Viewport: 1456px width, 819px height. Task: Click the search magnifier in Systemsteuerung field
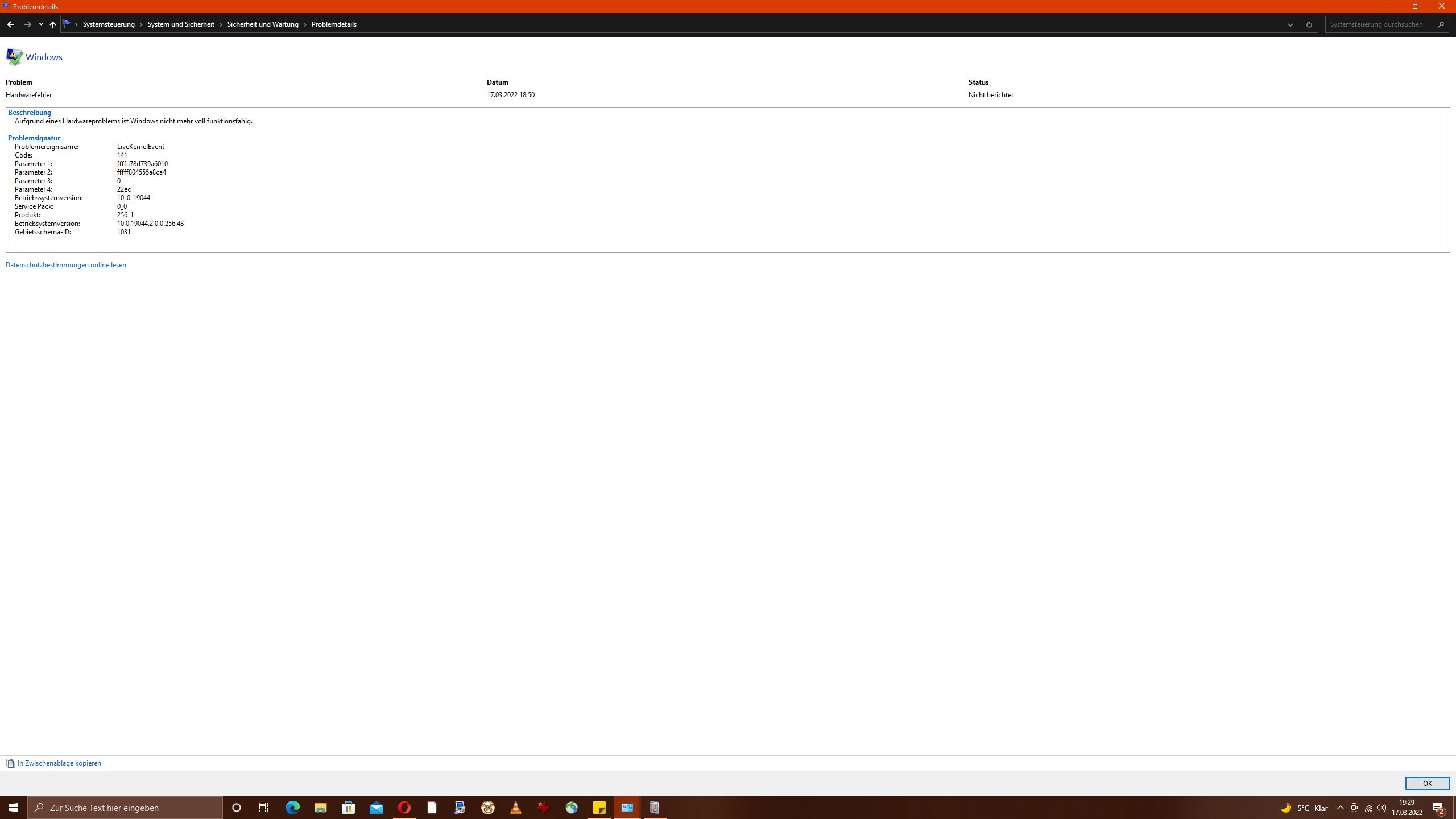click(1441, 24)
